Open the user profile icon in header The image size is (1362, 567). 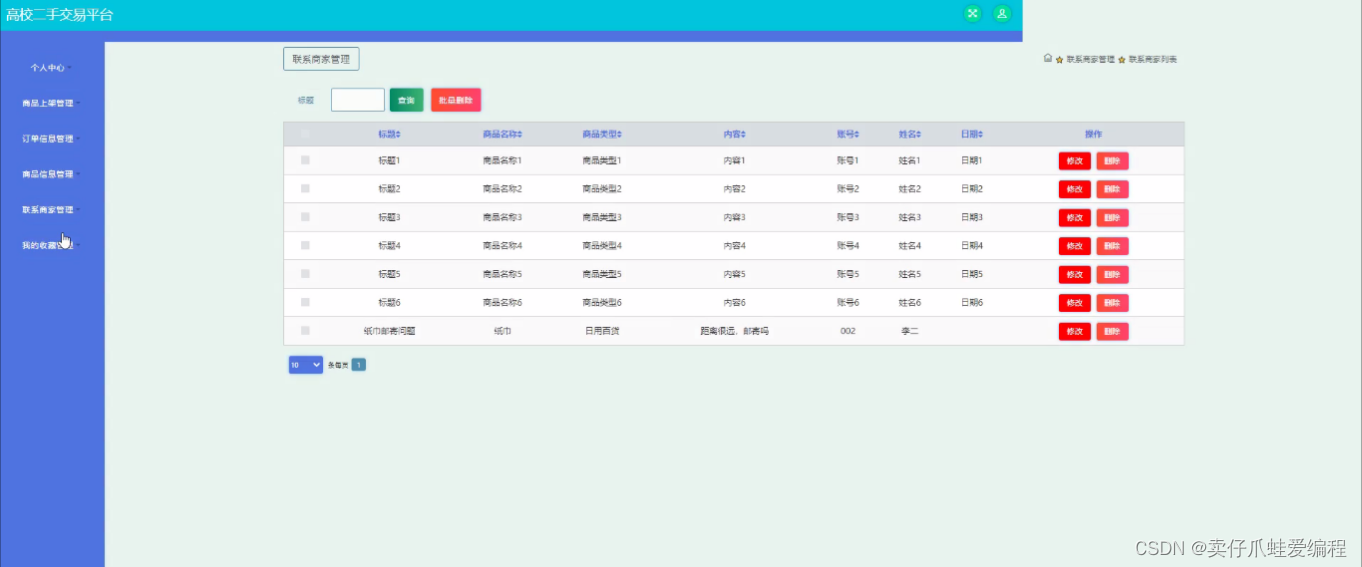1002,14
